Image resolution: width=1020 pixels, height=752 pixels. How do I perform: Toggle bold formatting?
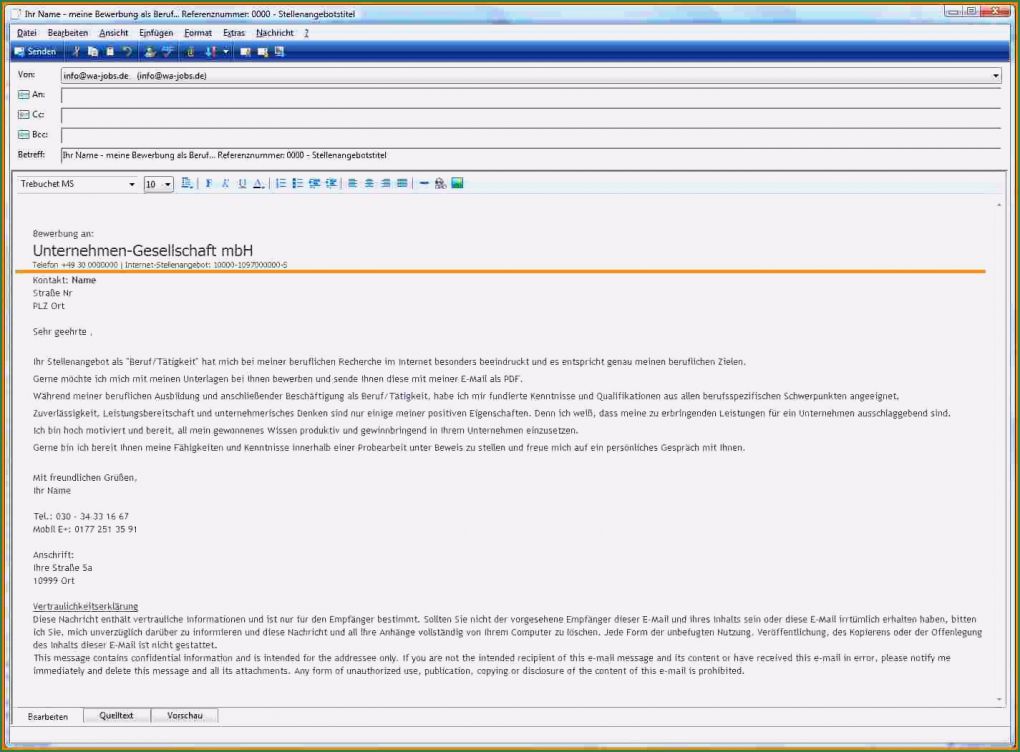pyautogui.click(x=209, y=184)
